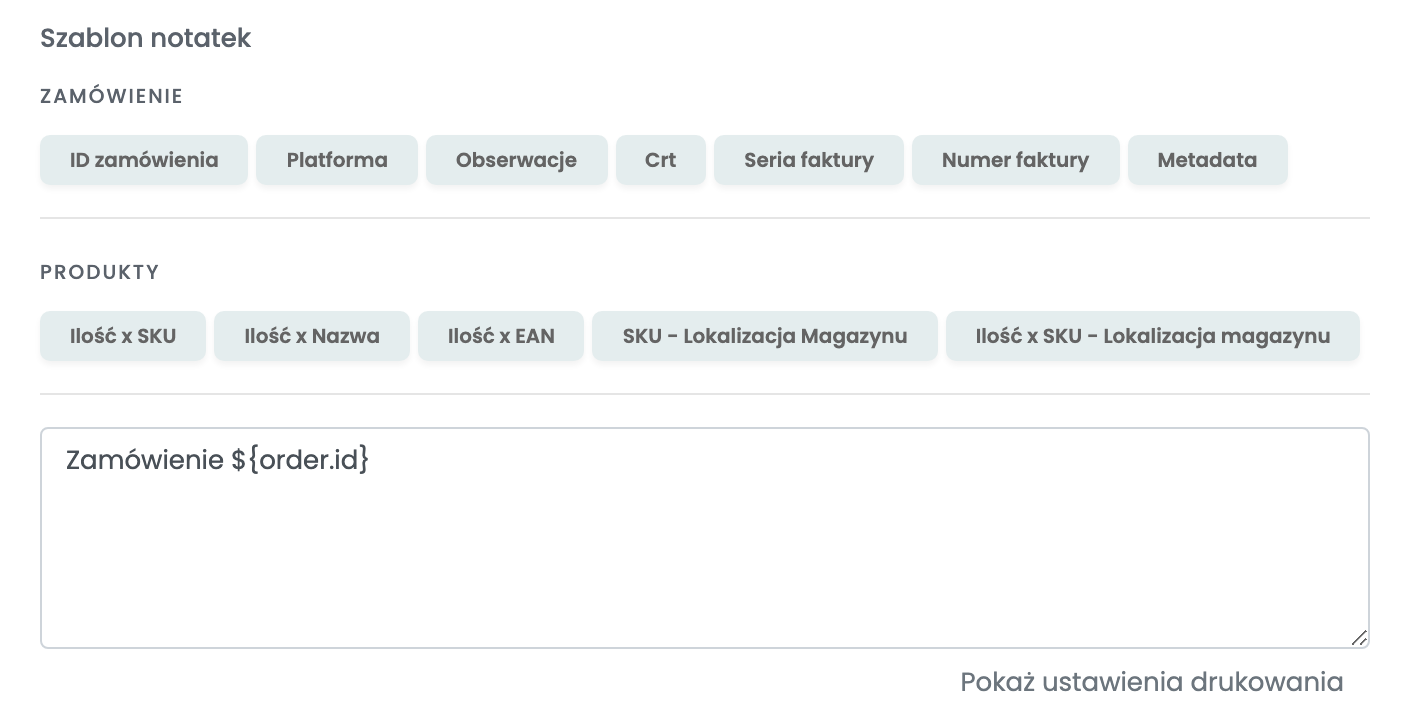Screen dimensions: 1410x720
Task: Click the ZAMÓWIENIE section label
Action: (x=112, y=97)
